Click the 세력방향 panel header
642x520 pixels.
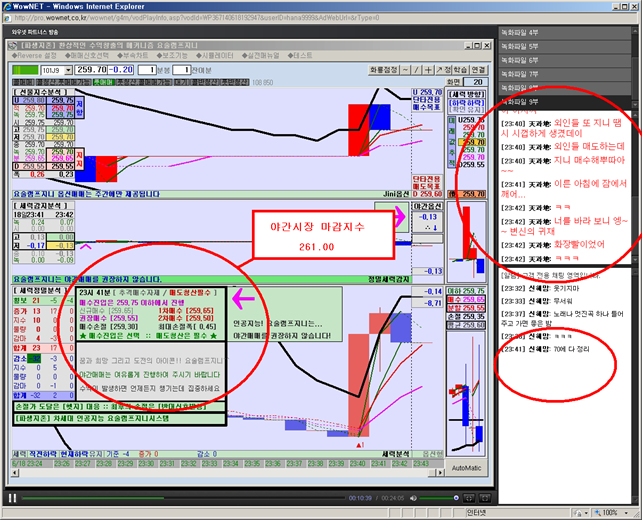(x=467, y=94)
